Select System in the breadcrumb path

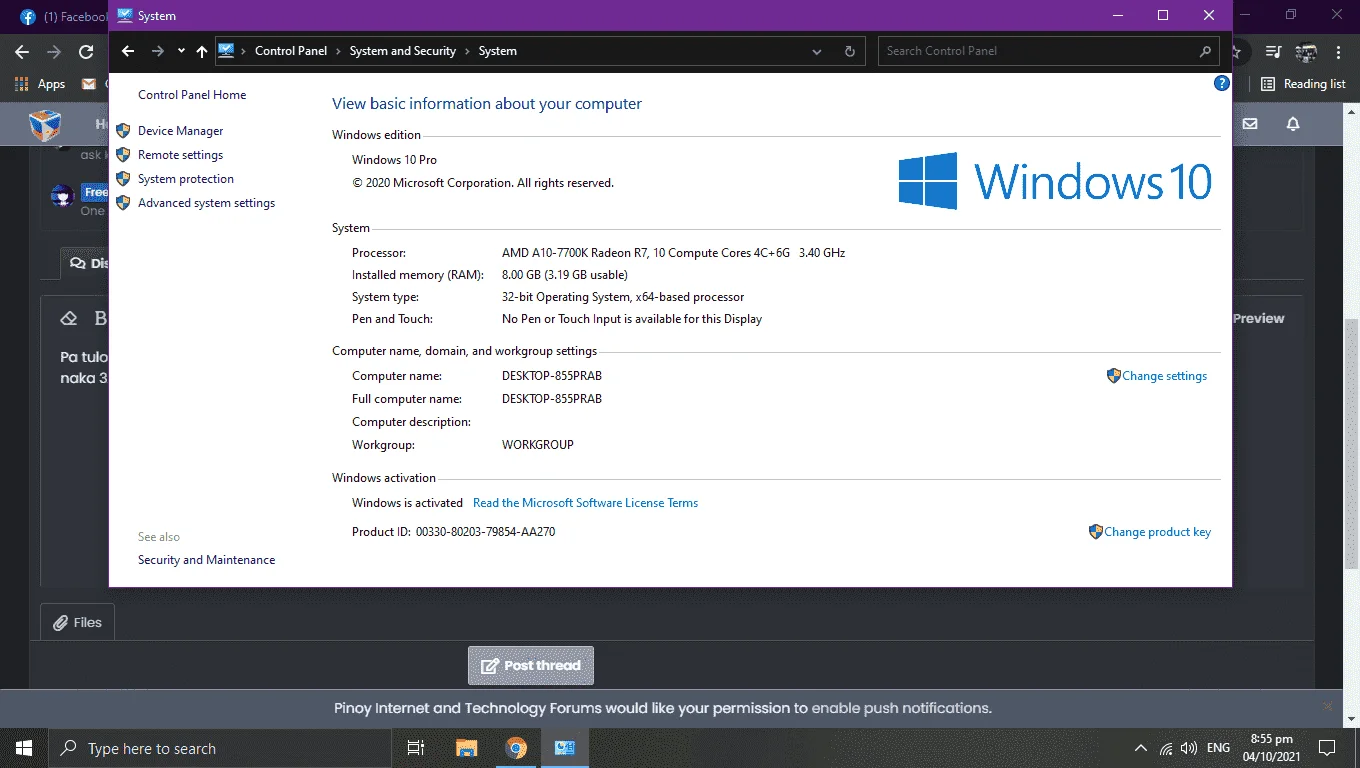point(497,51)
